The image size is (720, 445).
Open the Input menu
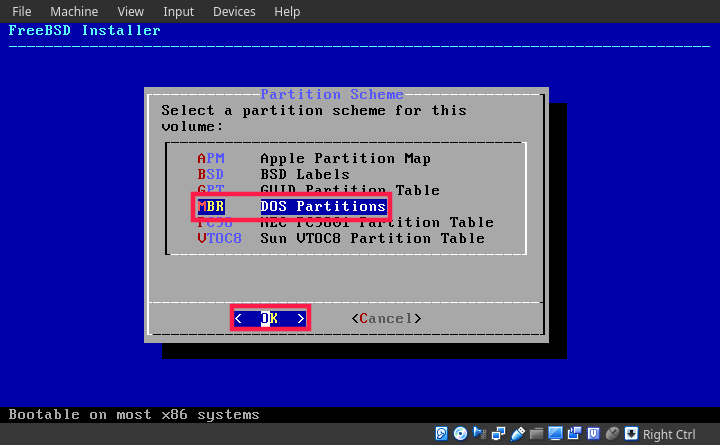pyautogui.click(x=179, y=11)
